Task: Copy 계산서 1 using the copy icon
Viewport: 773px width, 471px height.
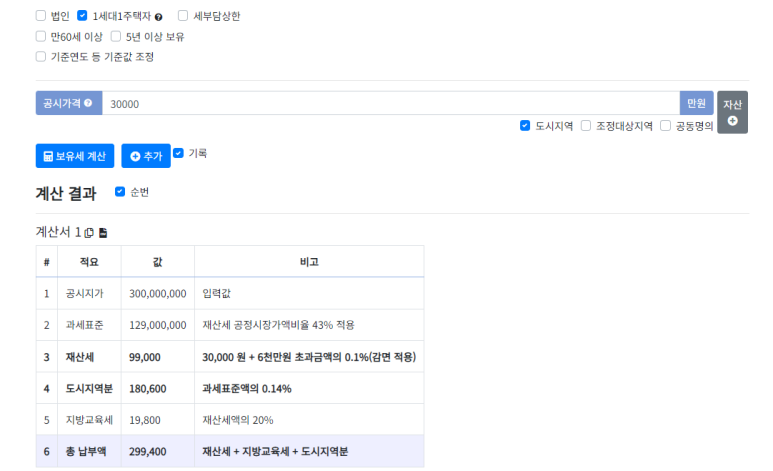Action: (89, 233)
